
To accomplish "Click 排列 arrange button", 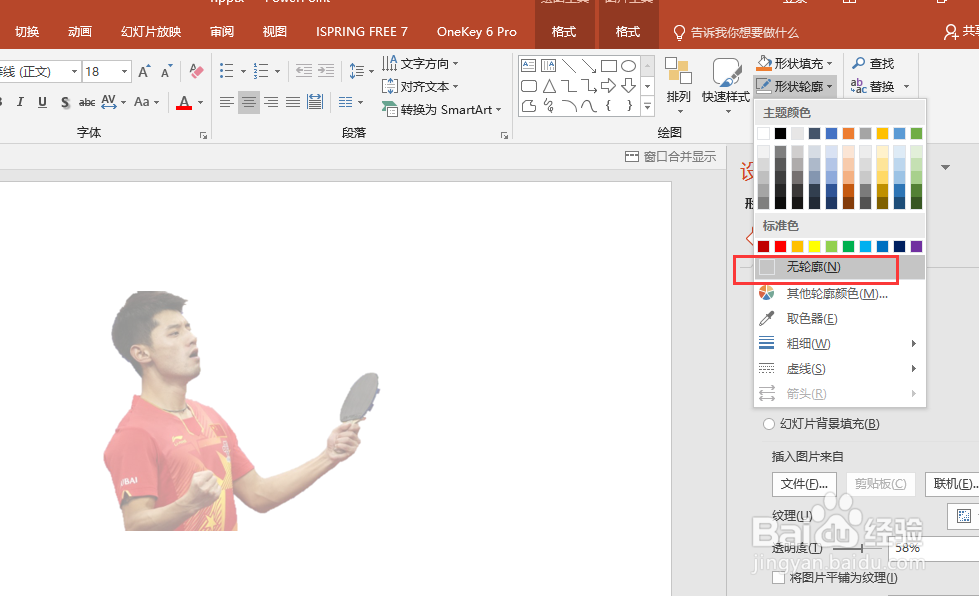I will point(678,85).
